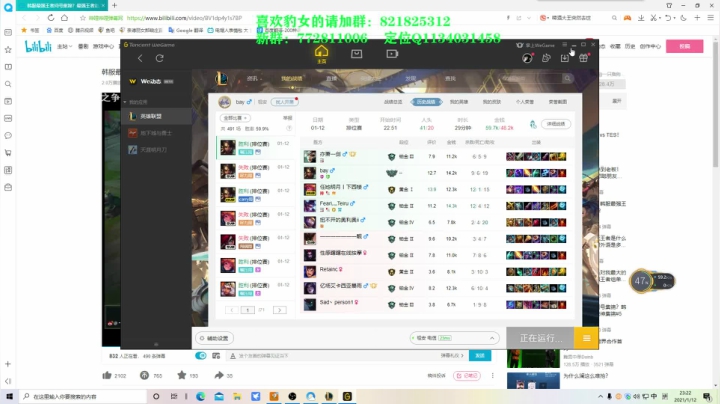The height and width of the screenshot is (404, 720).
Task: Open yellow menu button next to 正在运行
Action: 586,338
